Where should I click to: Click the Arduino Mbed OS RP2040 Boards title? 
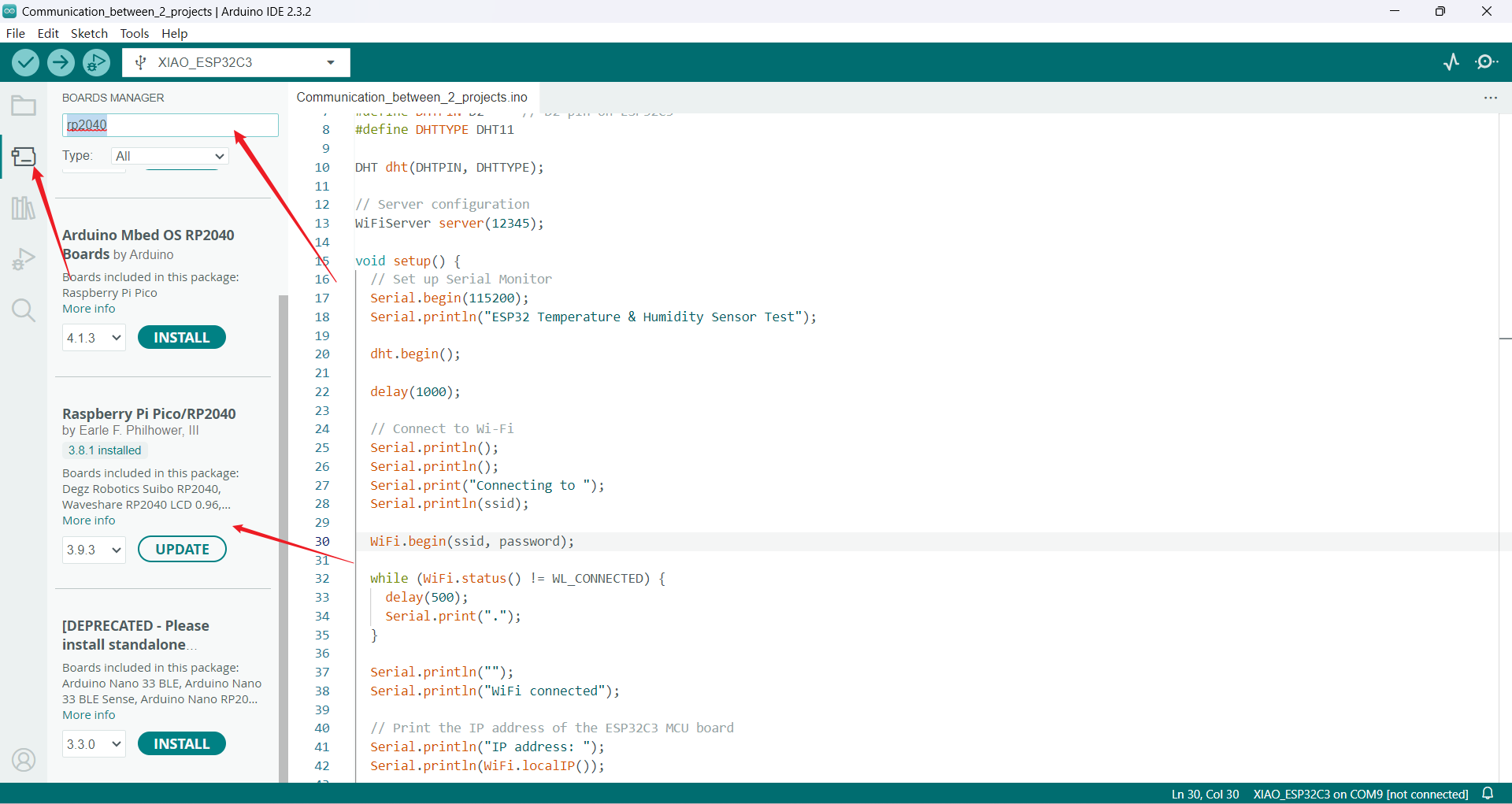pyautogui.click(x=148, y=244)
